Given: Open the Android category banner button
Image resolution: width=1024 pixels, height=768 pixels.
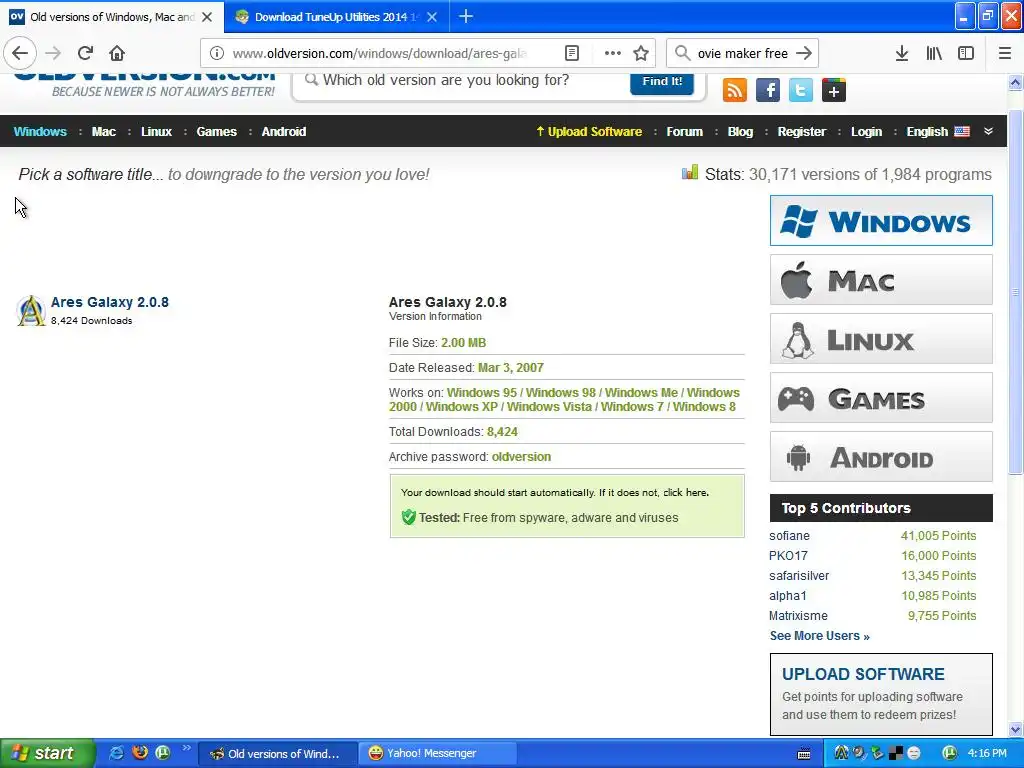Looking at the screenshot, I should pyautogui.click(x=881, y=456).
